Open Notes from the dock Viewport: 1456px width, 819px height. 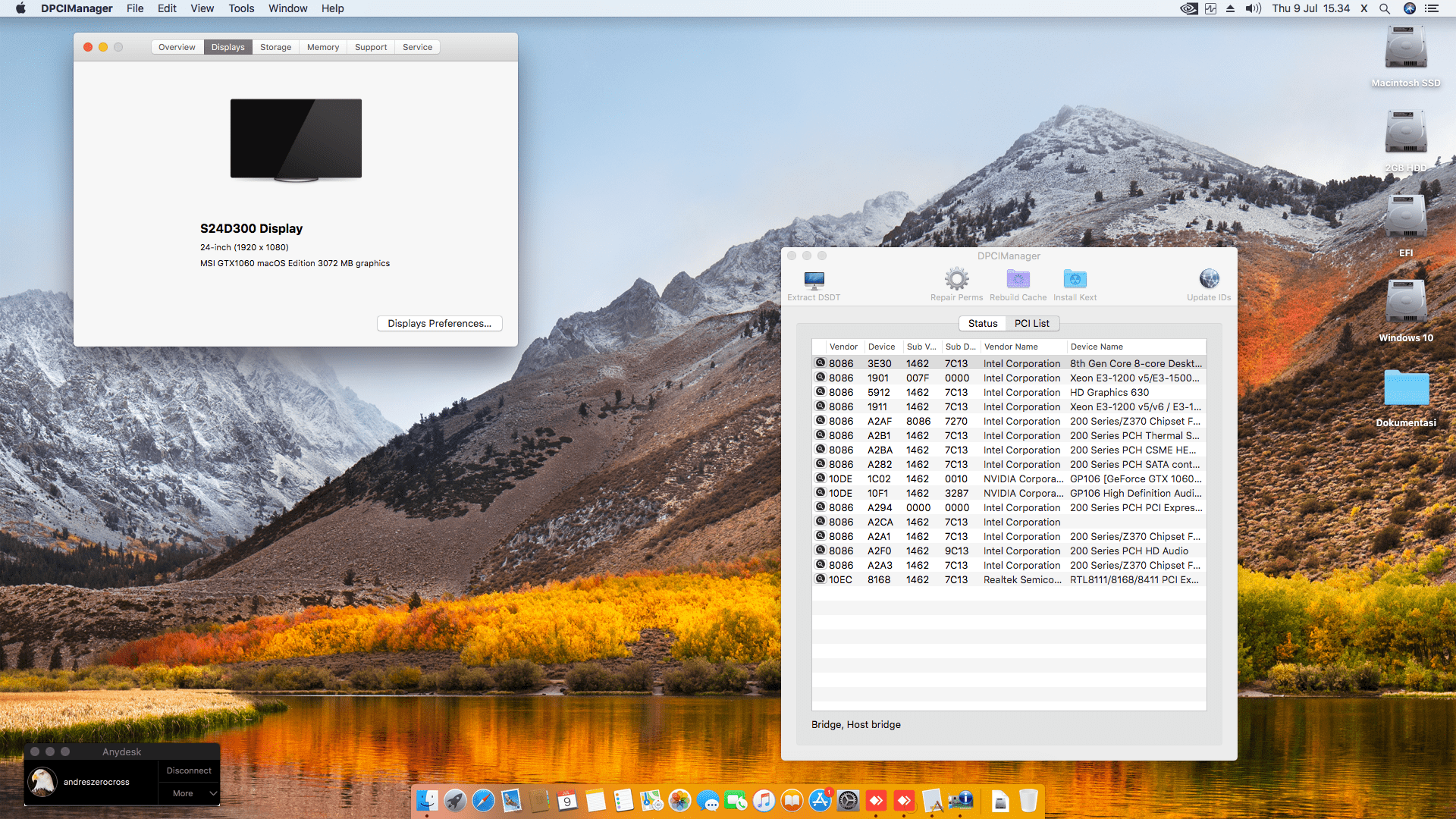coord(595,800)
